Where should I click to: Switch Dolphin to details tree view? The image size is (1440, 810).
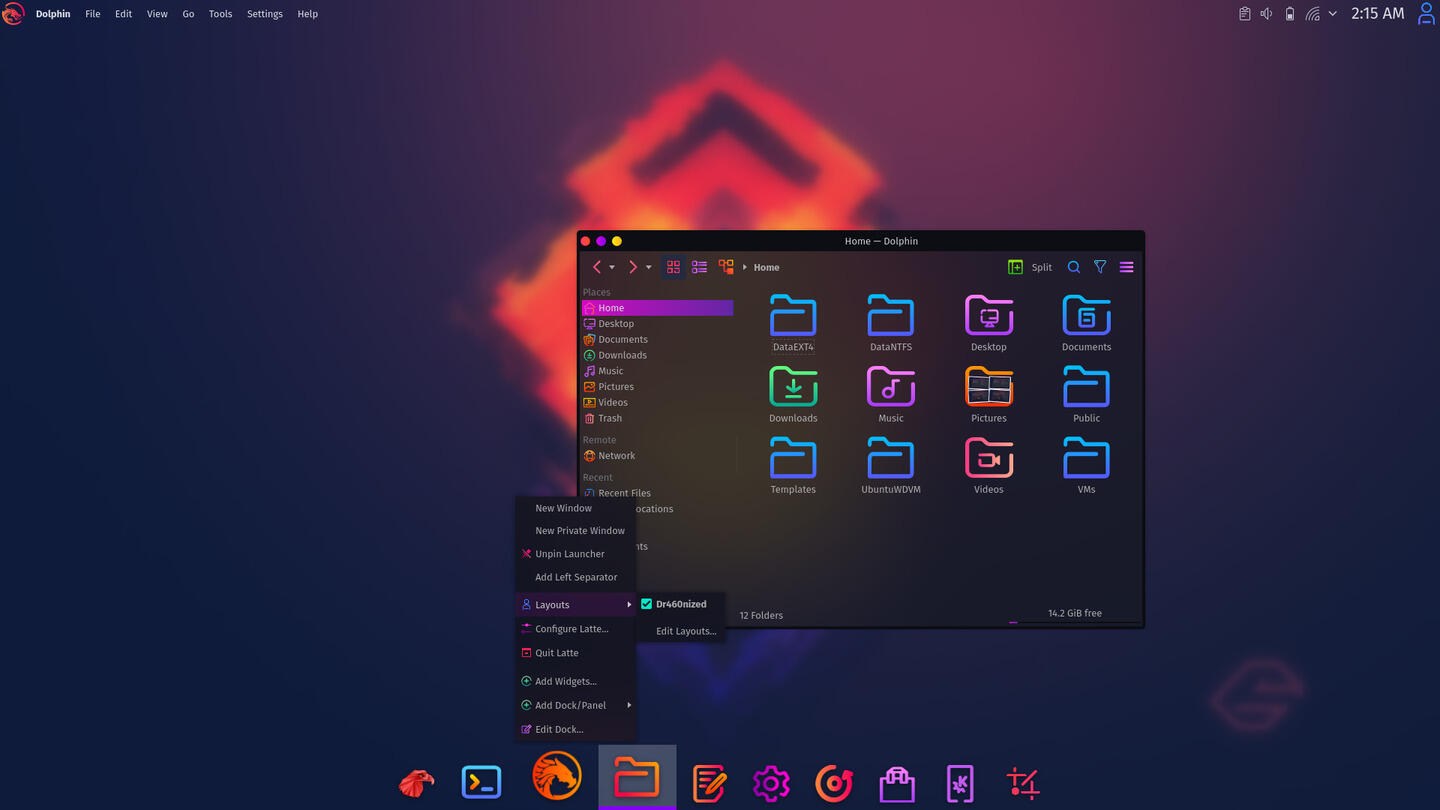tap(726, 267)
